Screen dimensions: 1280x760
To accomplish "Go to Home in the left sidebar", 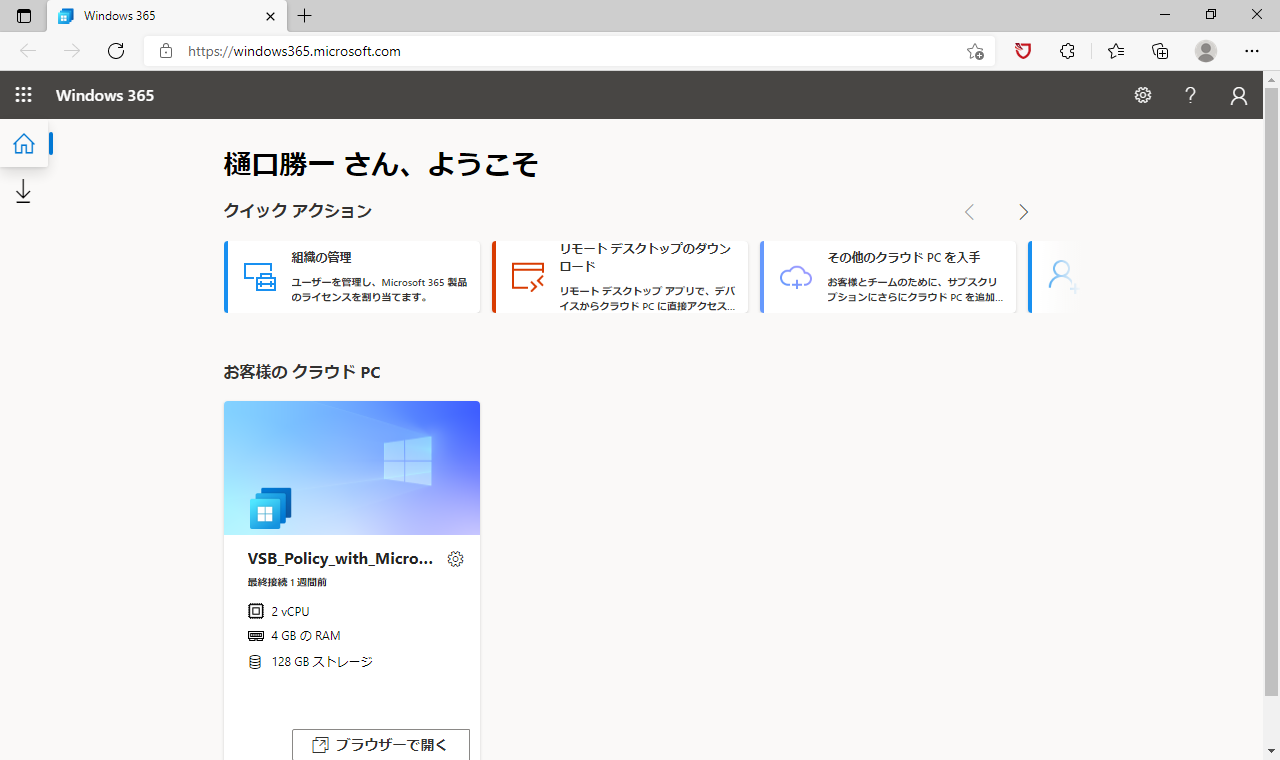I will (24, 144).
